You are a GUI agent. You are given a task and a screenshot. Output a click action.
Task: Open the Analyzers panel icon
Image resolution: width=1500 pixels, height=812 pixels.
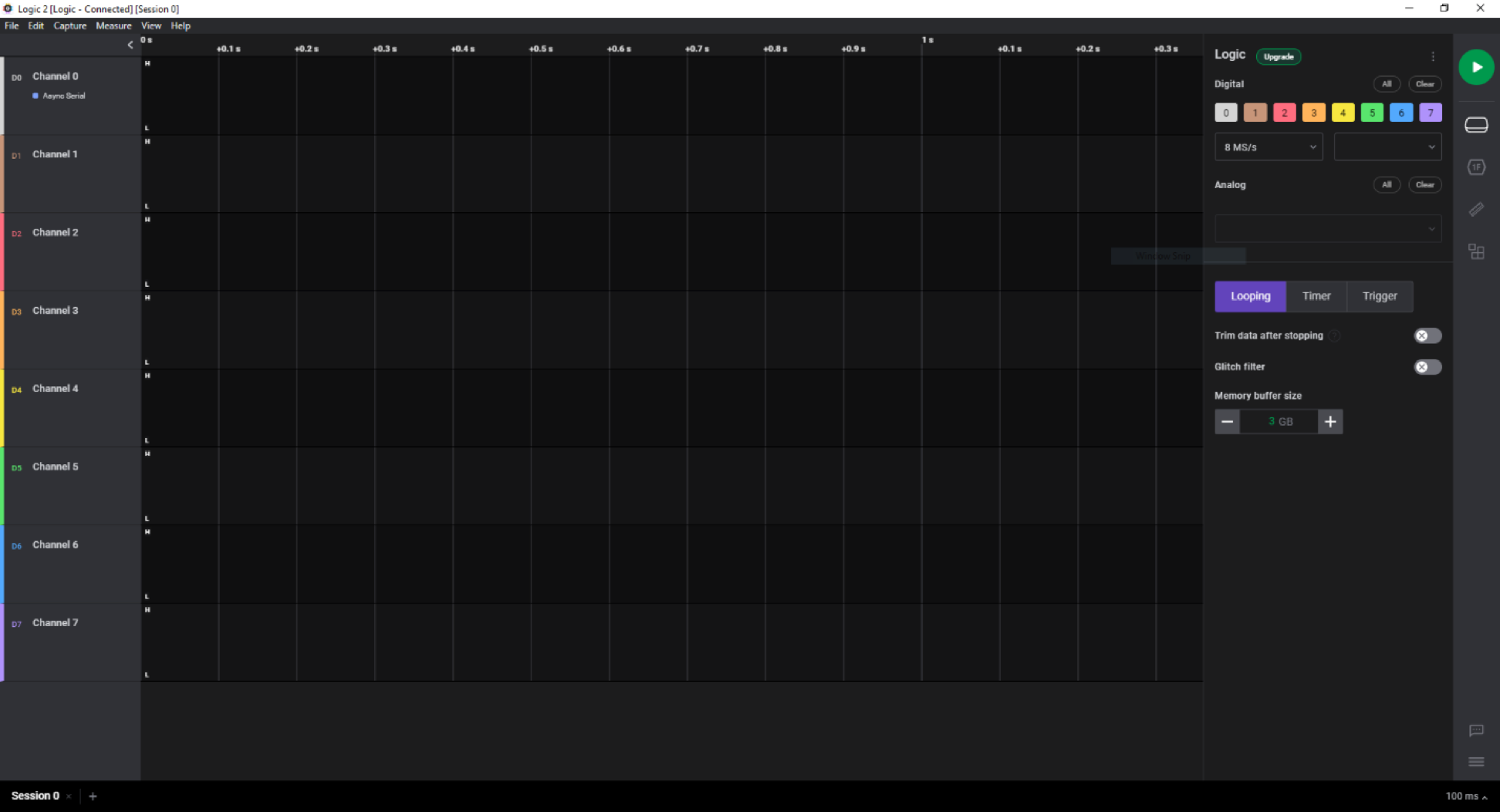pyautogui.click(x=1476, y=167)
